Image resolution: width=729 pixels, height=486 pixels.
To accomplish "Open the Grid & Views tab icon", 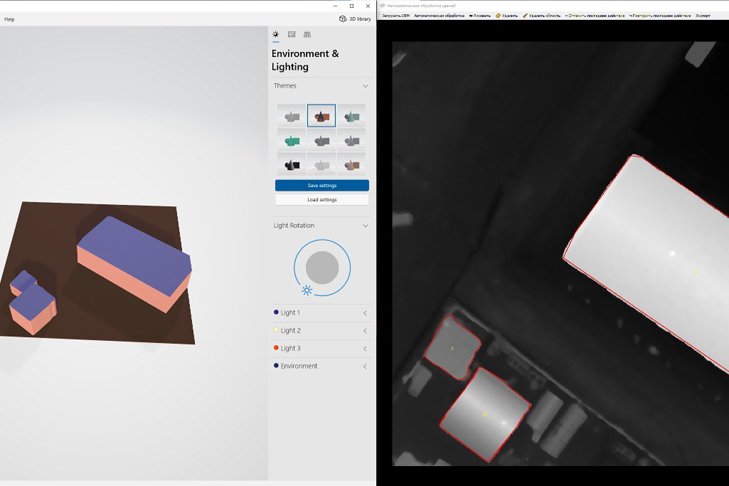I will [x=307, y=35].
